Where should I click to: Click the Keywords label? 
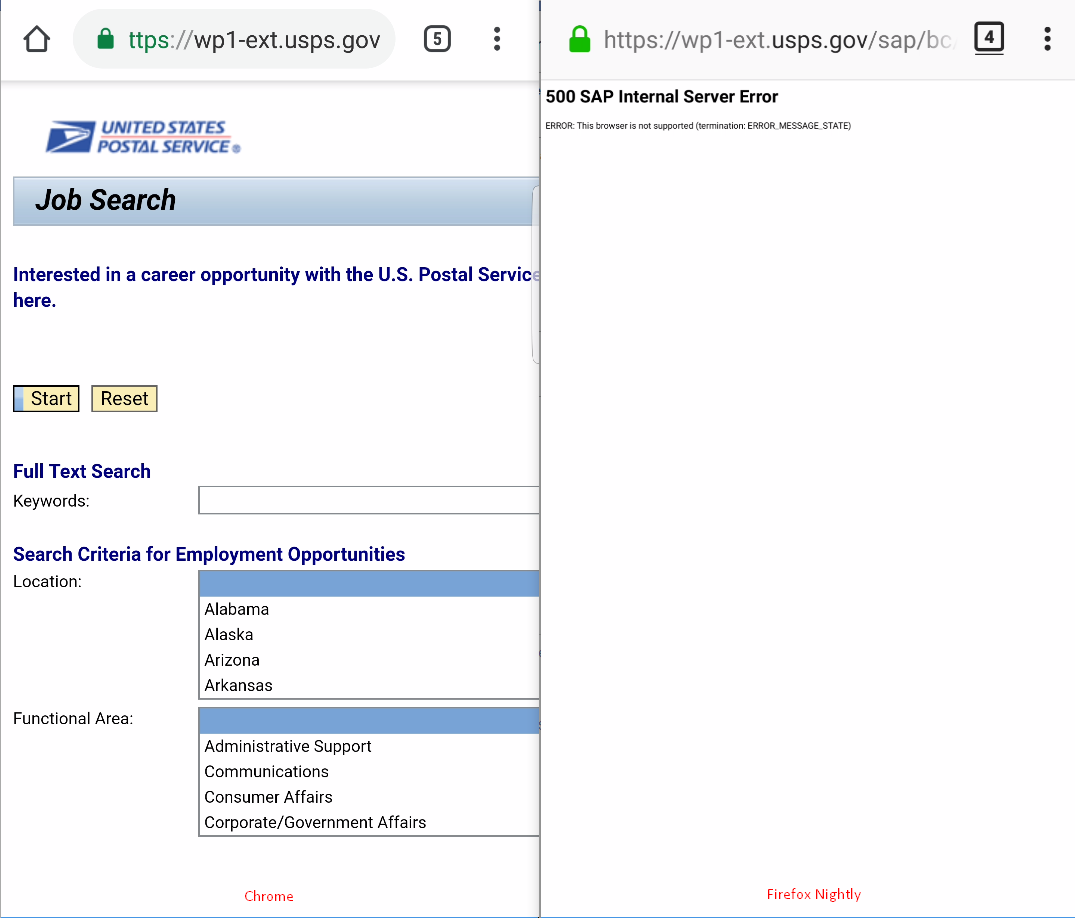tap(51, 501)
